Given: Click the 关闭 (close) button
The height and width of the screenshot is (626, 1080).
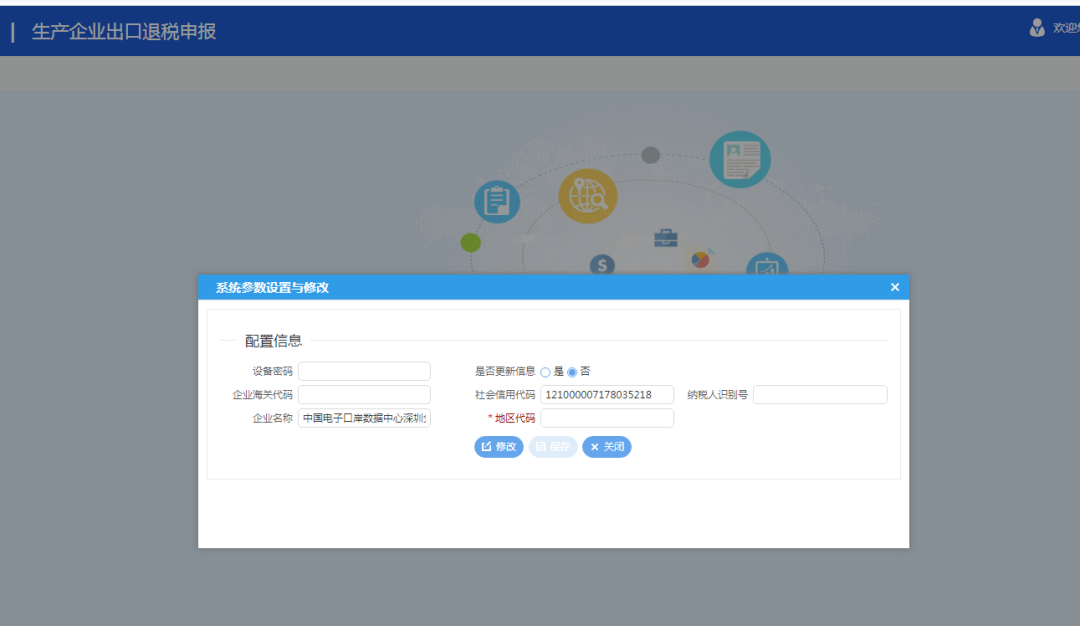Looking at the screenshot, I should (x=607, y=447).
